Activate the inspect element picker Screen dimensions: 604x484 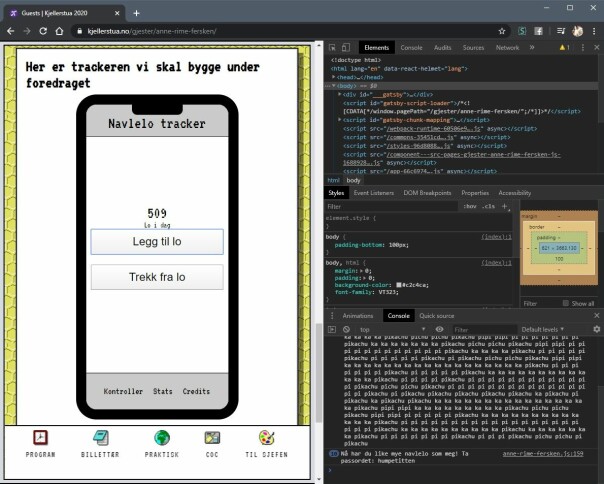coord(332,47)
